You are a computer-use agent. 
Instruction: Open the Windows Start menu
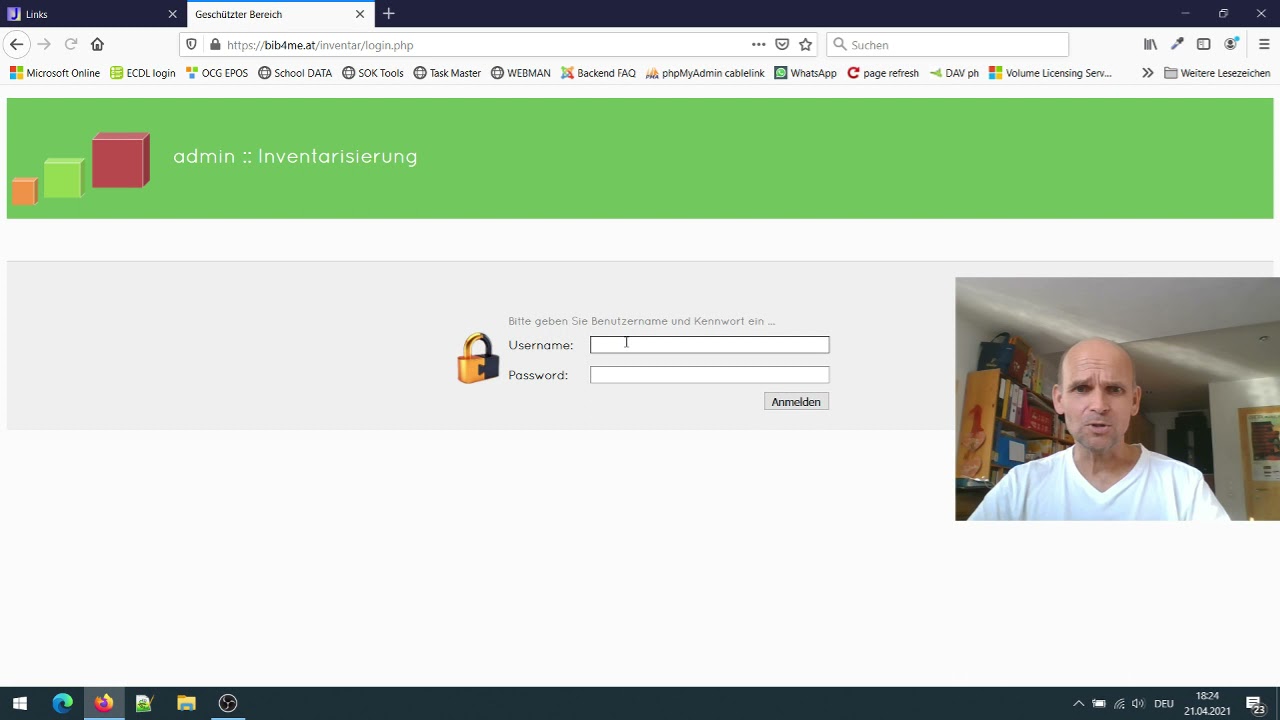point(20,703)
